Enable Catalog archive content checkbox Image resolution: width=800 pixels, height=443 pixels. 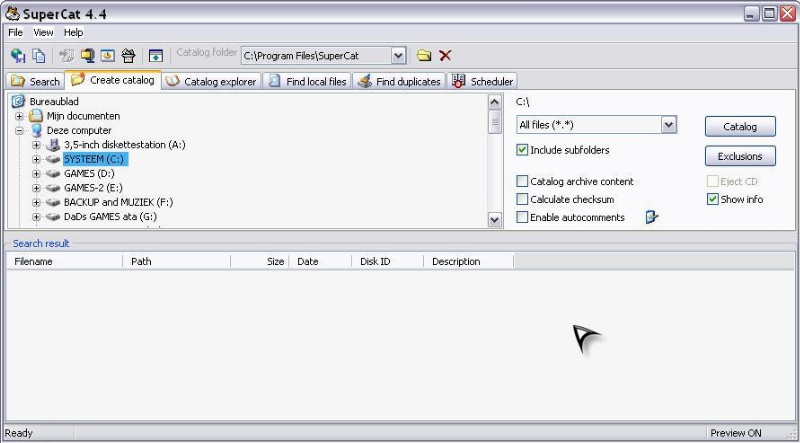coord(522,181)
